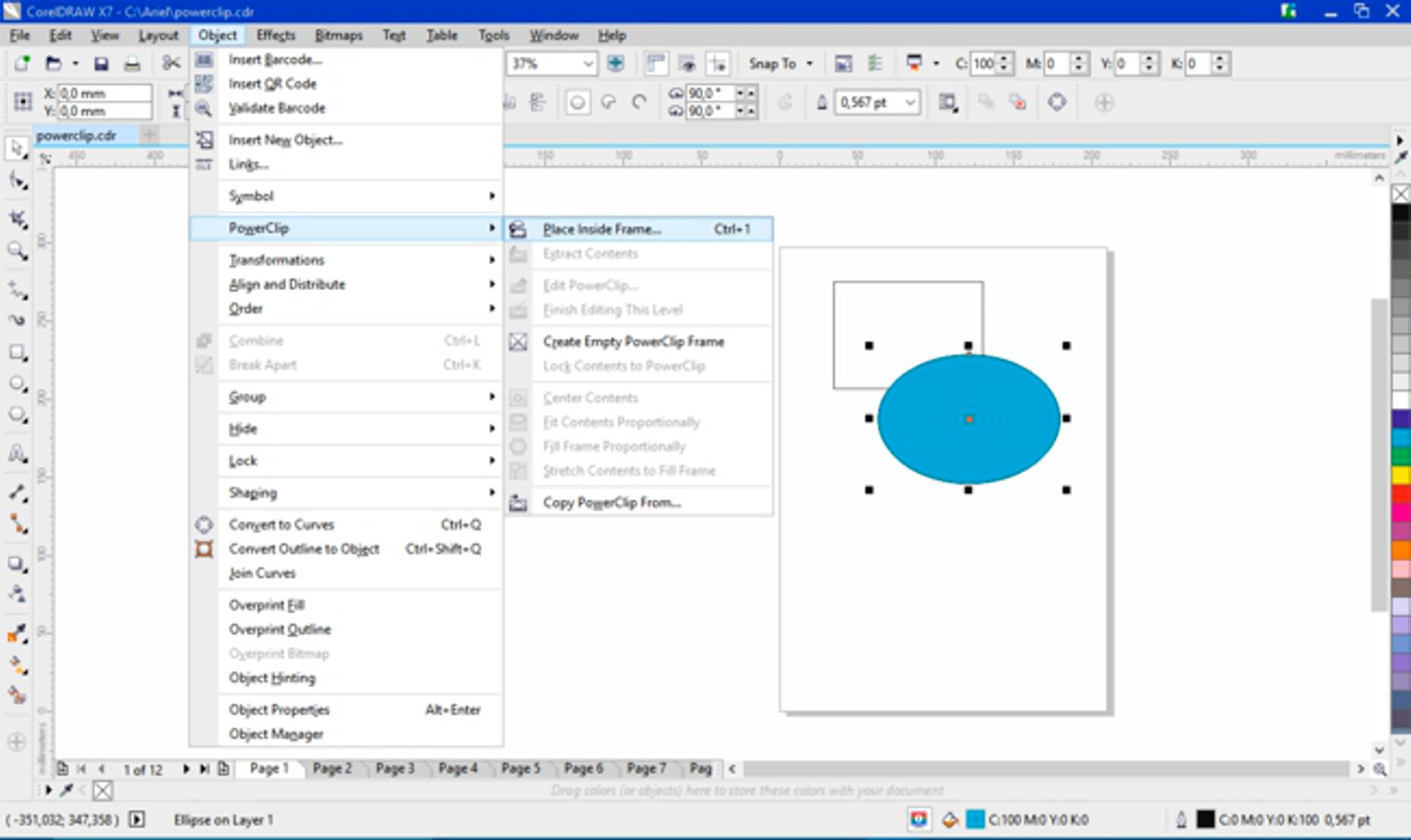Go to next page arrow in page navigator
Viewport: 1411px width, 840px height.
pos(186,769)
